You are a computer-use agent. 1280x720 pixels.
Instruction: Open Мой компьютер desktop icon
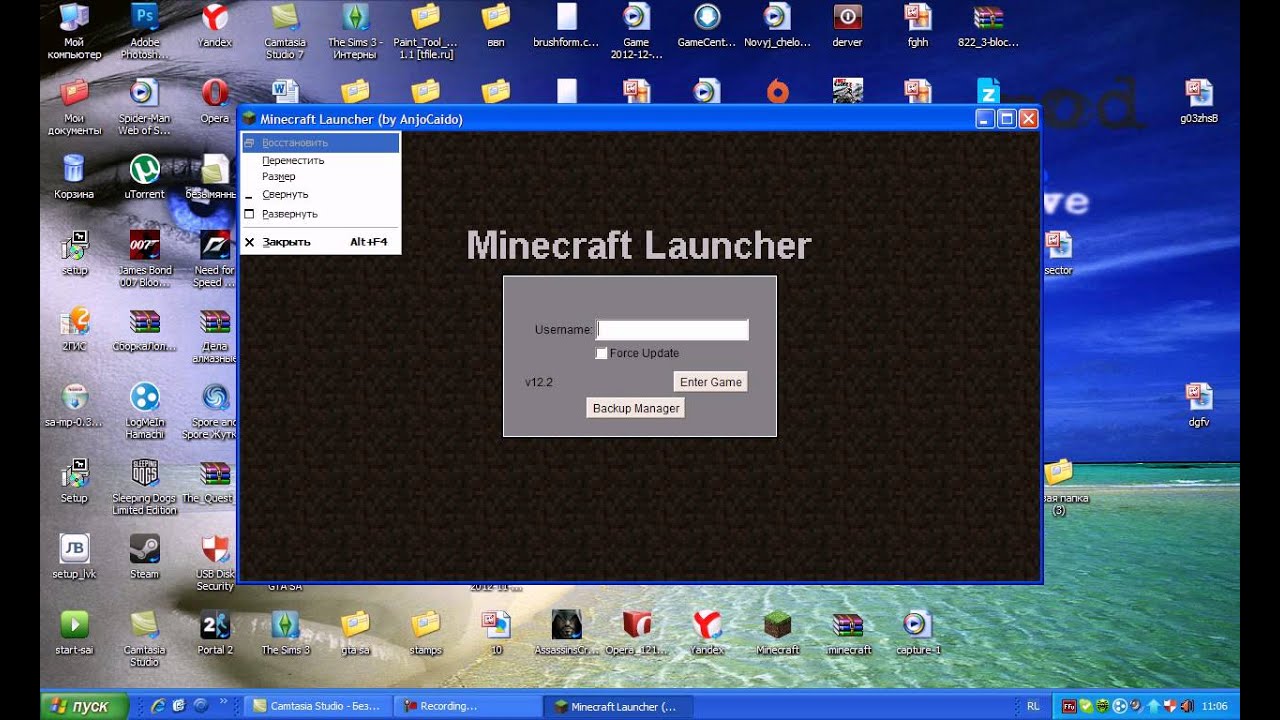click(74, 30)
